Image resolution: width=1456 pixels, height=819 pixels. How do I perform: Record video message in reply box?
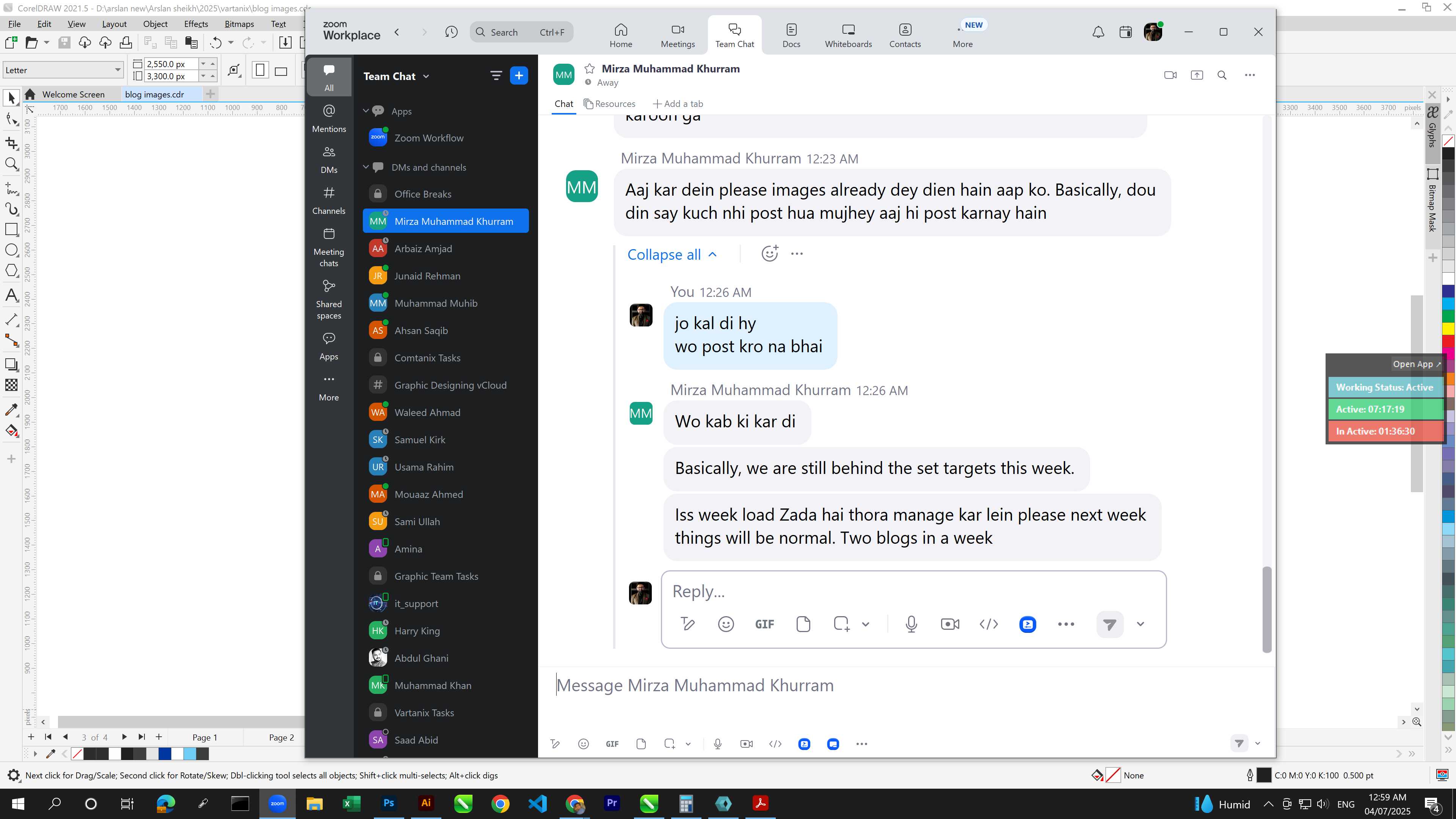[949, 624]
